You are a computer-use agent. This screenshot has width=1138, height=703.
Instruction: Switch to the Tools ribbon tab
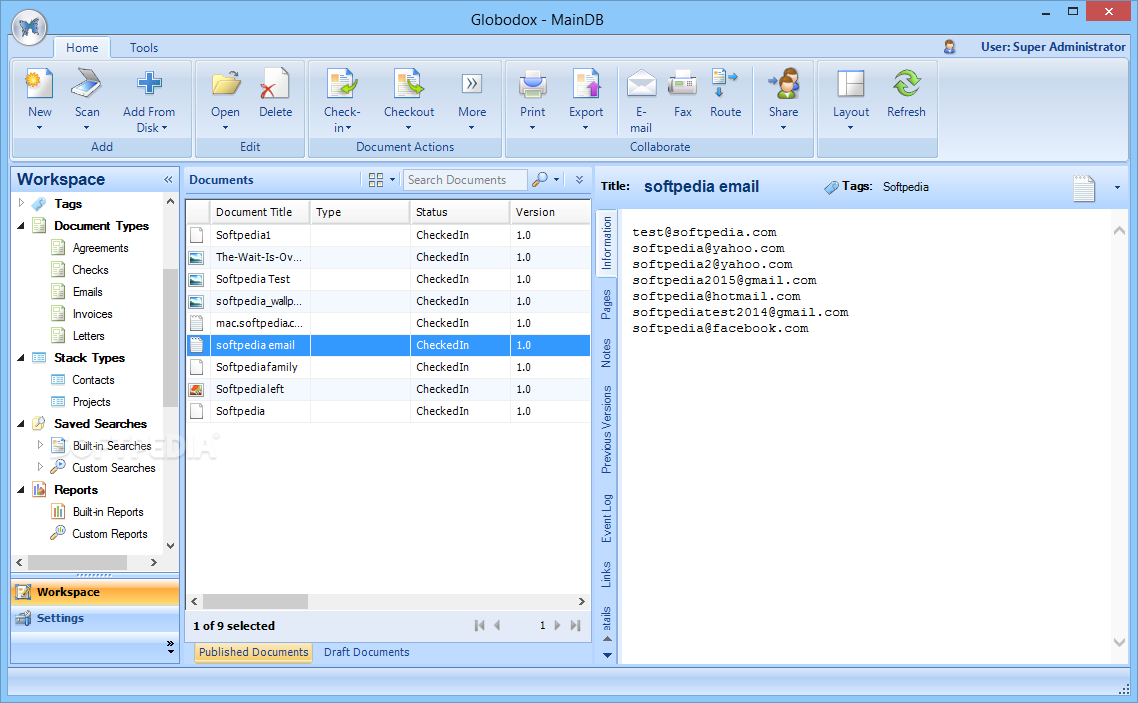click(144, 48)
